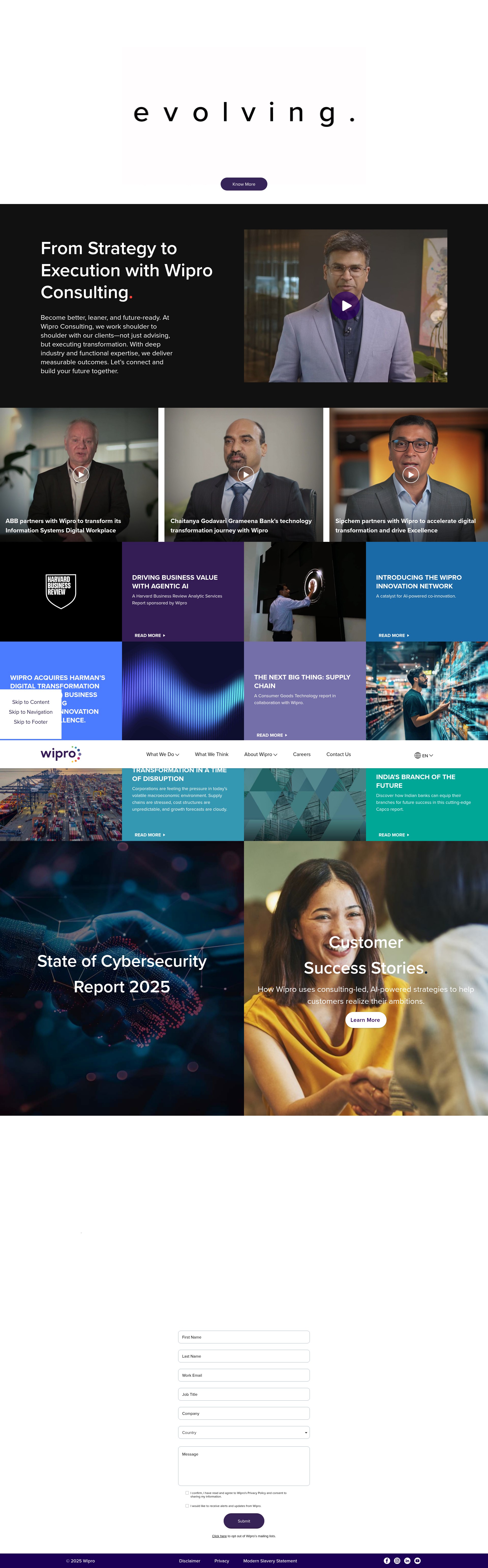Click the Know More button
The width and height of the screenshot is (488, 1568).
tap(244, 184)
